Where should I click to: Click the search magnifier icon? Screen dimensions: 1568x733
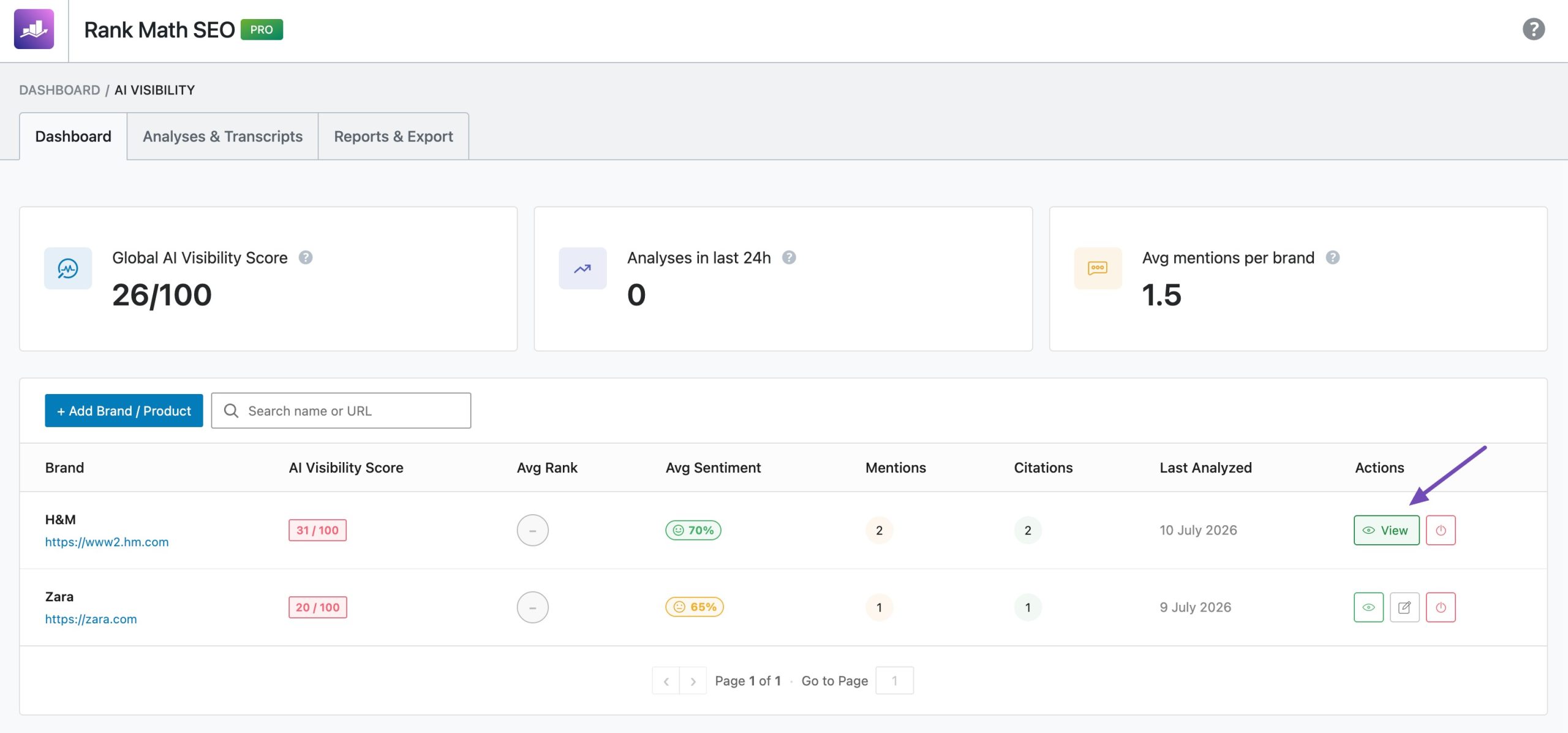click(231, 411)
